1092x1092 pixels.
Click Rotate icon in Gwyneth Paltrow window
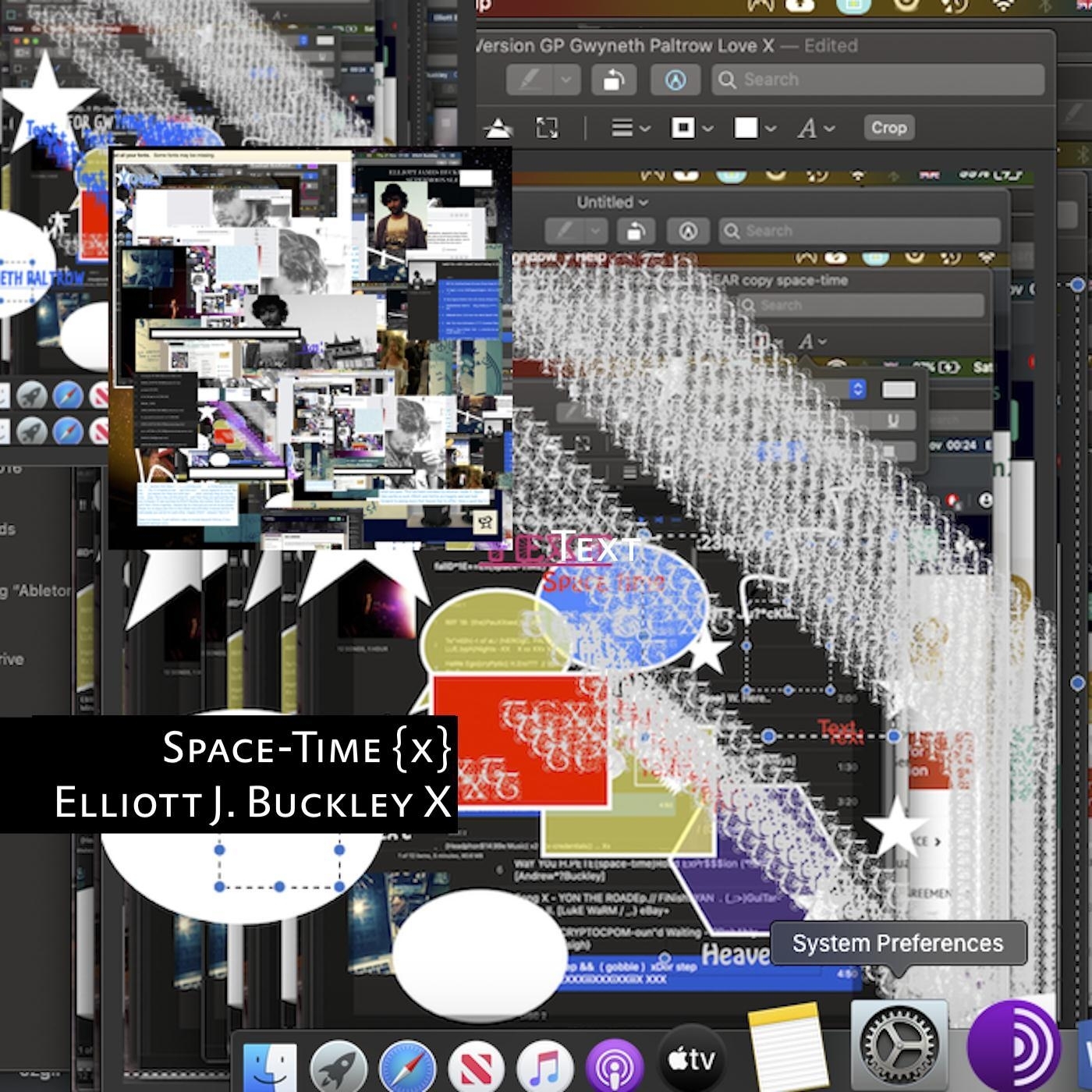pyautogui.click(x=613, y=80)
